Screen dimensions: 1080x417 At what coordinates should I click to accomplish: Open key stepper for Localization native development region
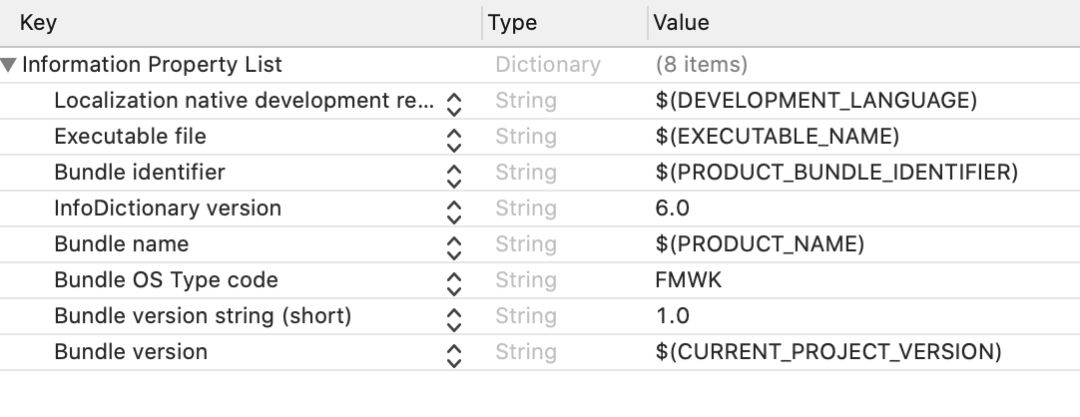(454, 101)
